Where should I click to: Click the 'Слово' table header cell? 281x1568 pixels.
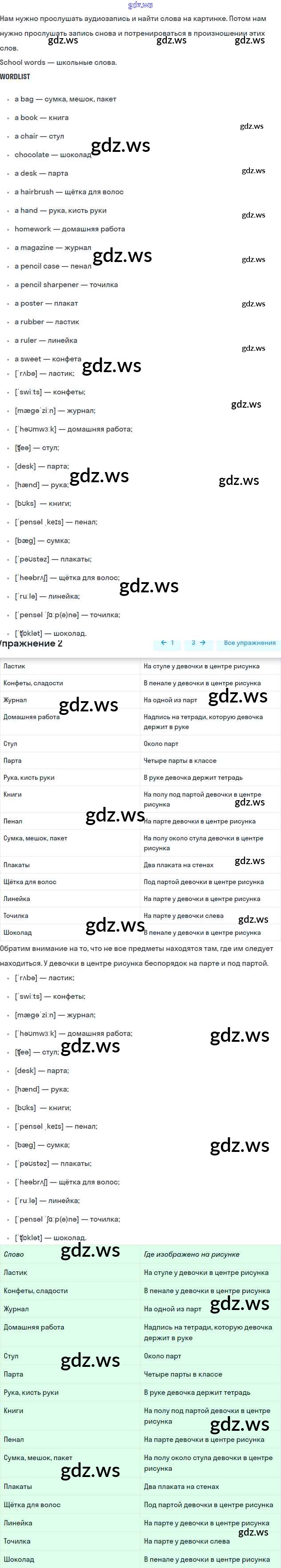(x=14, y=1254)
